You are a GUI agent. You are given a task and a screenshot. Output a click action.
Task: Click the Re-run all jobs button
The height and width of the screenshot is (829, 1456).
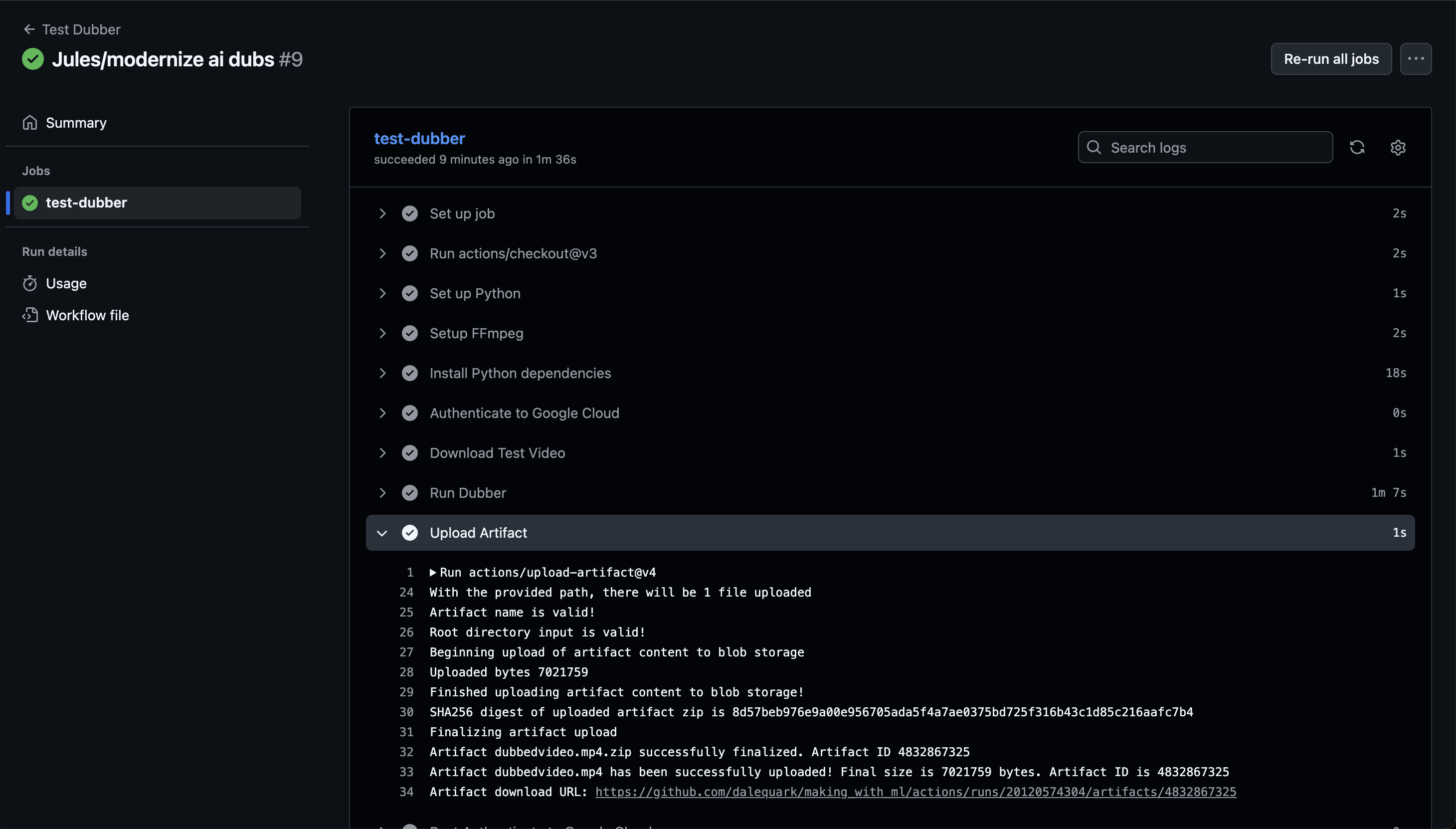(x=1331, y=59)
